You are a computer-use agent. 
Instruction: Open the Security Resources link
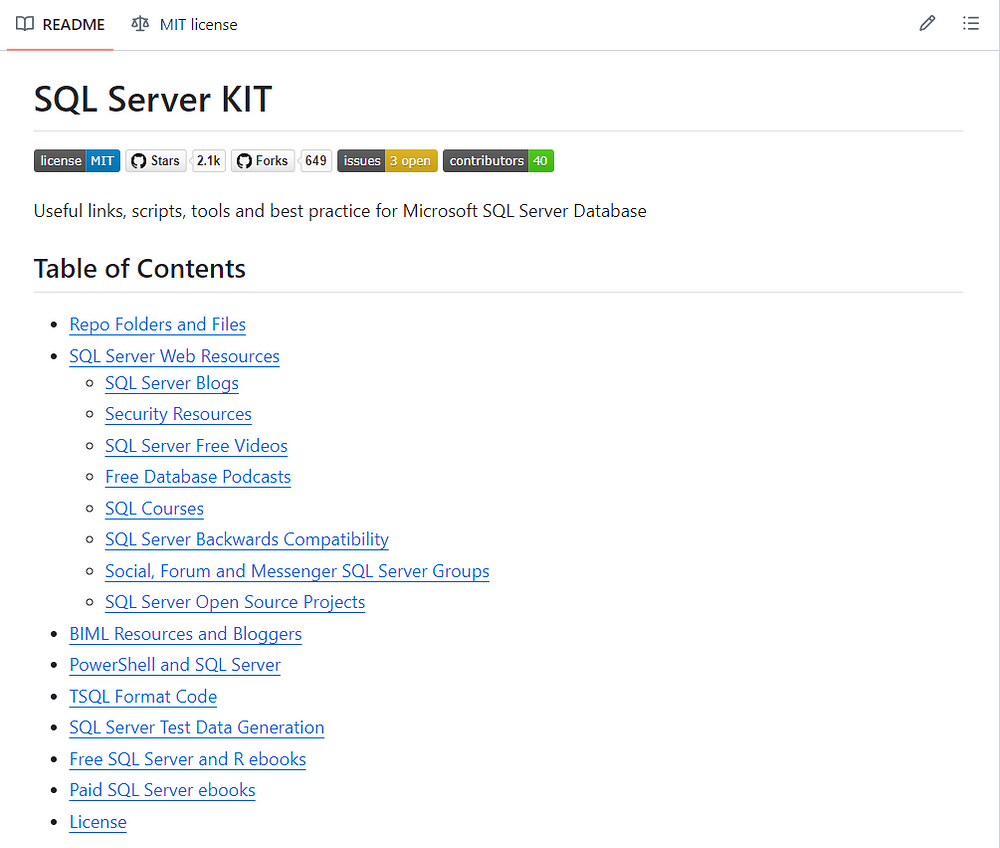[178, 414]
